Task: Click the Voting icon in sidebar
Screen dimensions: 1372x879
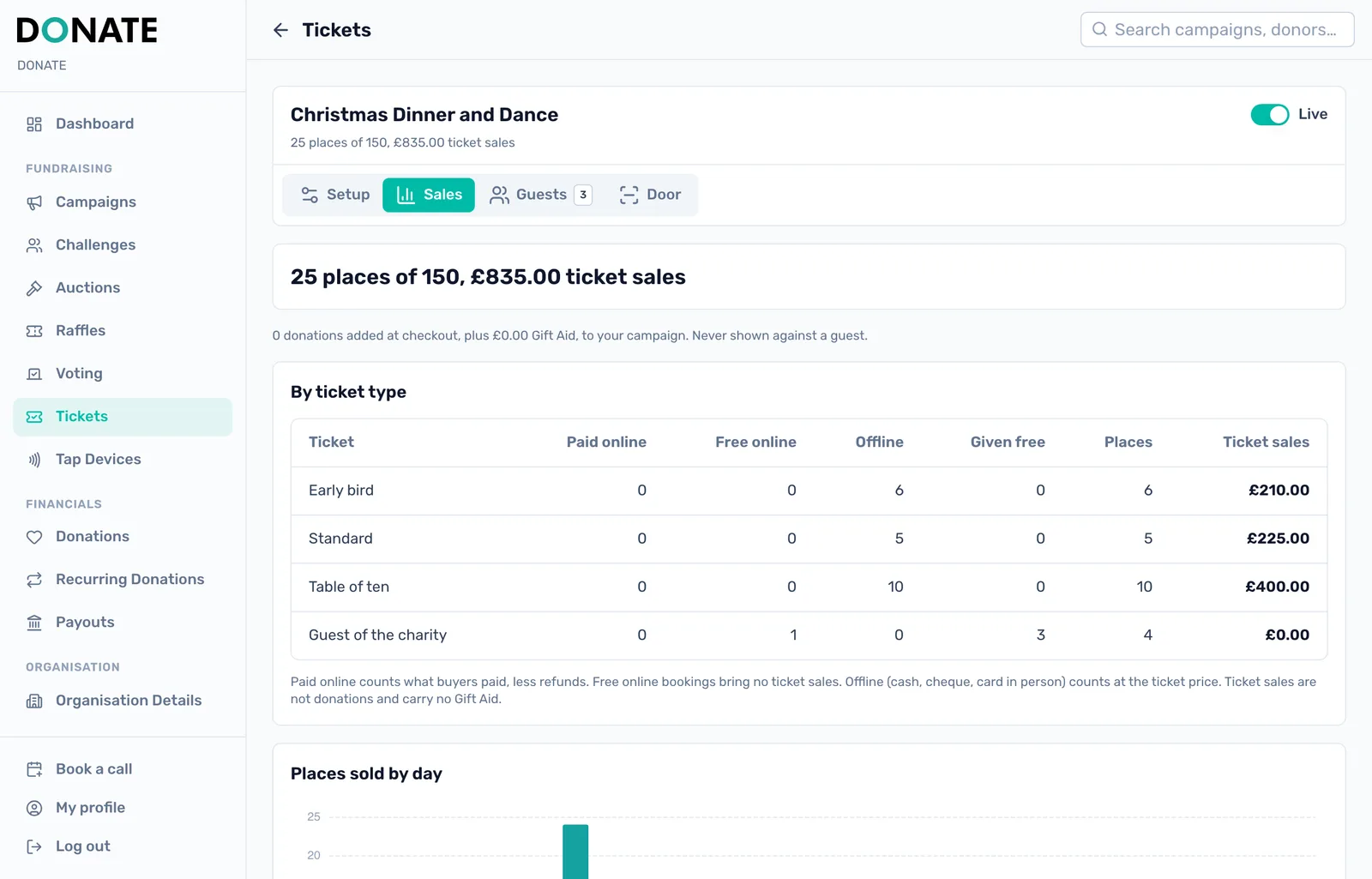Action: (34, 374)
